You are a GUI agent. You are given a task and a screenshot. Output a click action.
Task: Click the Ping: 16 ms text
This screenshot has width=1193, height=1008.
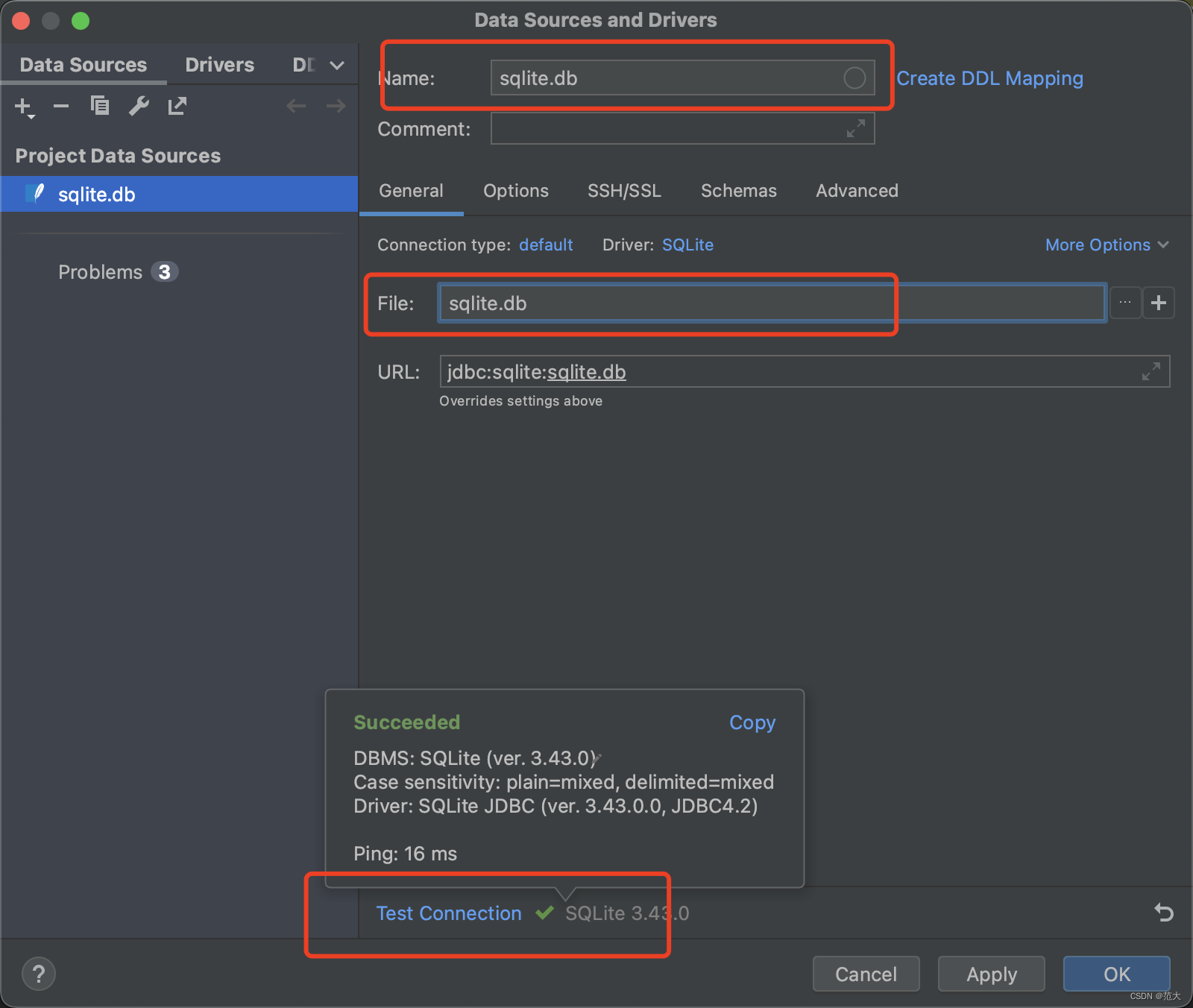point(405,854)
